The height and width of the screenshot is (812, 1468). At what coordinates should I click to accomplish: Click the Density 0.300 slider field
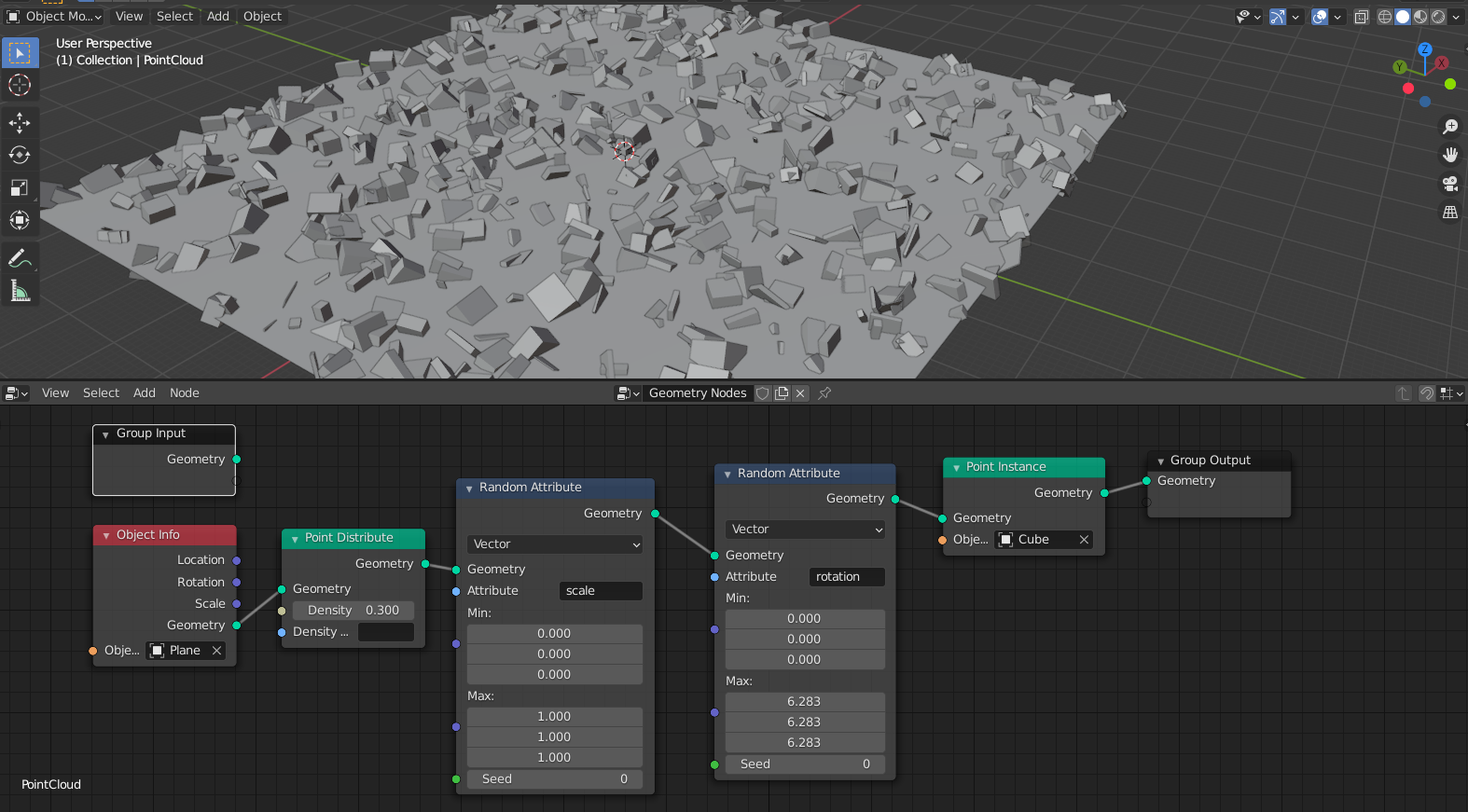(353, 611)
